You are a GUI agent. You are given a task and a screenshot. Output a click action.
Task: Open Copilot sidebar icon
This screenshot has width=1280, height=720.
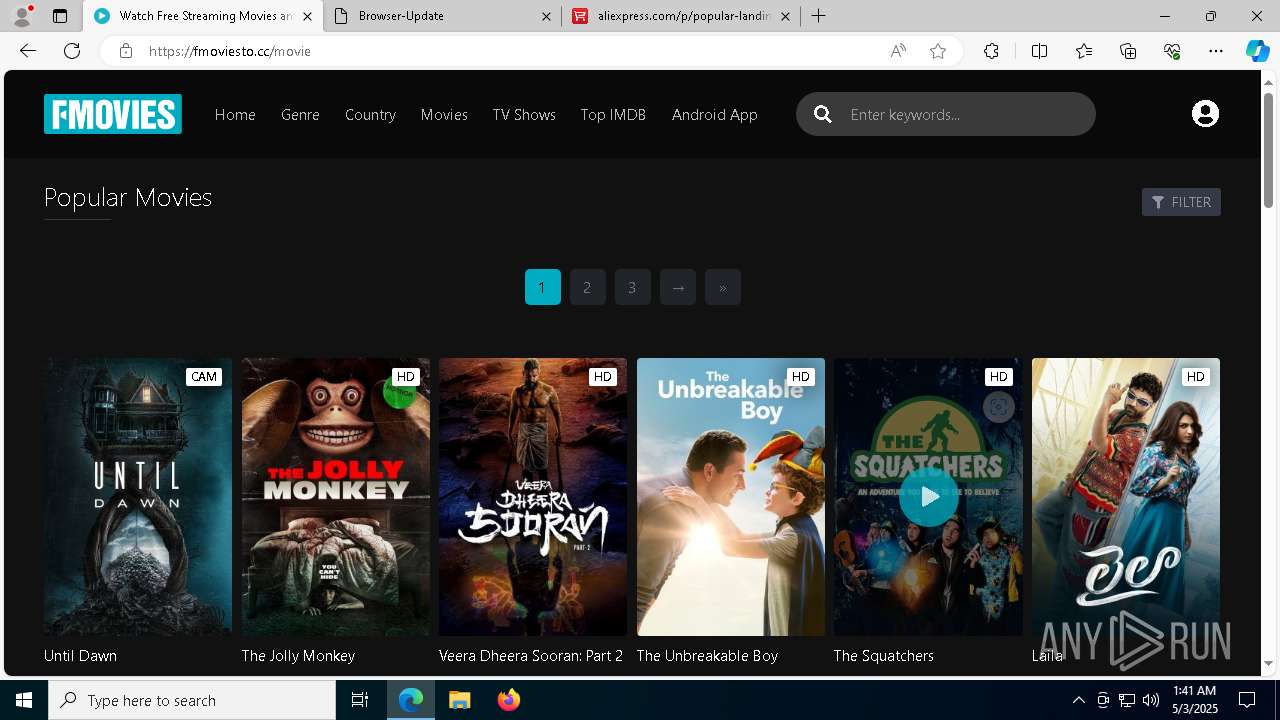1257,51
